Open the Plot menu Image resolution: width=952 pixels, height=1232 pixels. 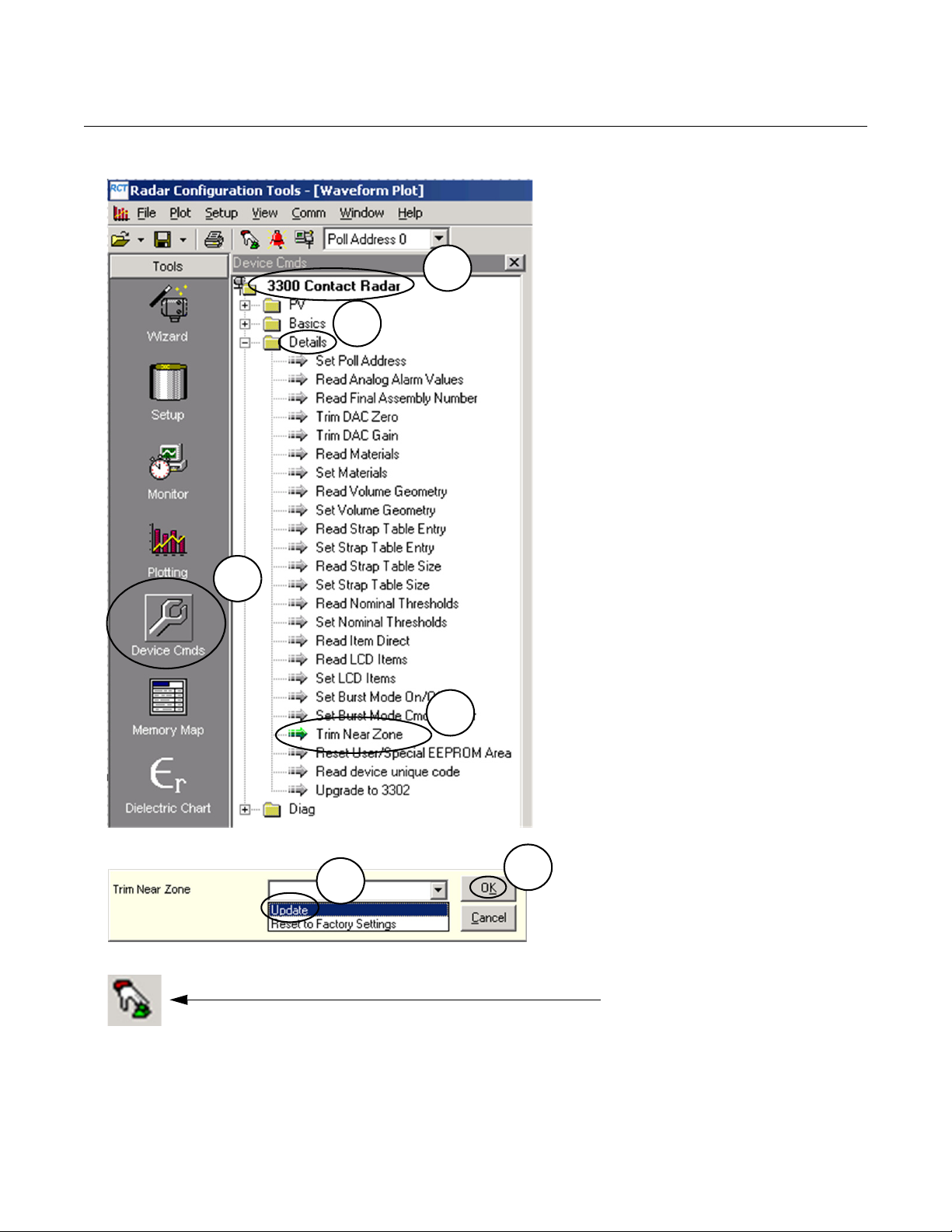point(180,213)
